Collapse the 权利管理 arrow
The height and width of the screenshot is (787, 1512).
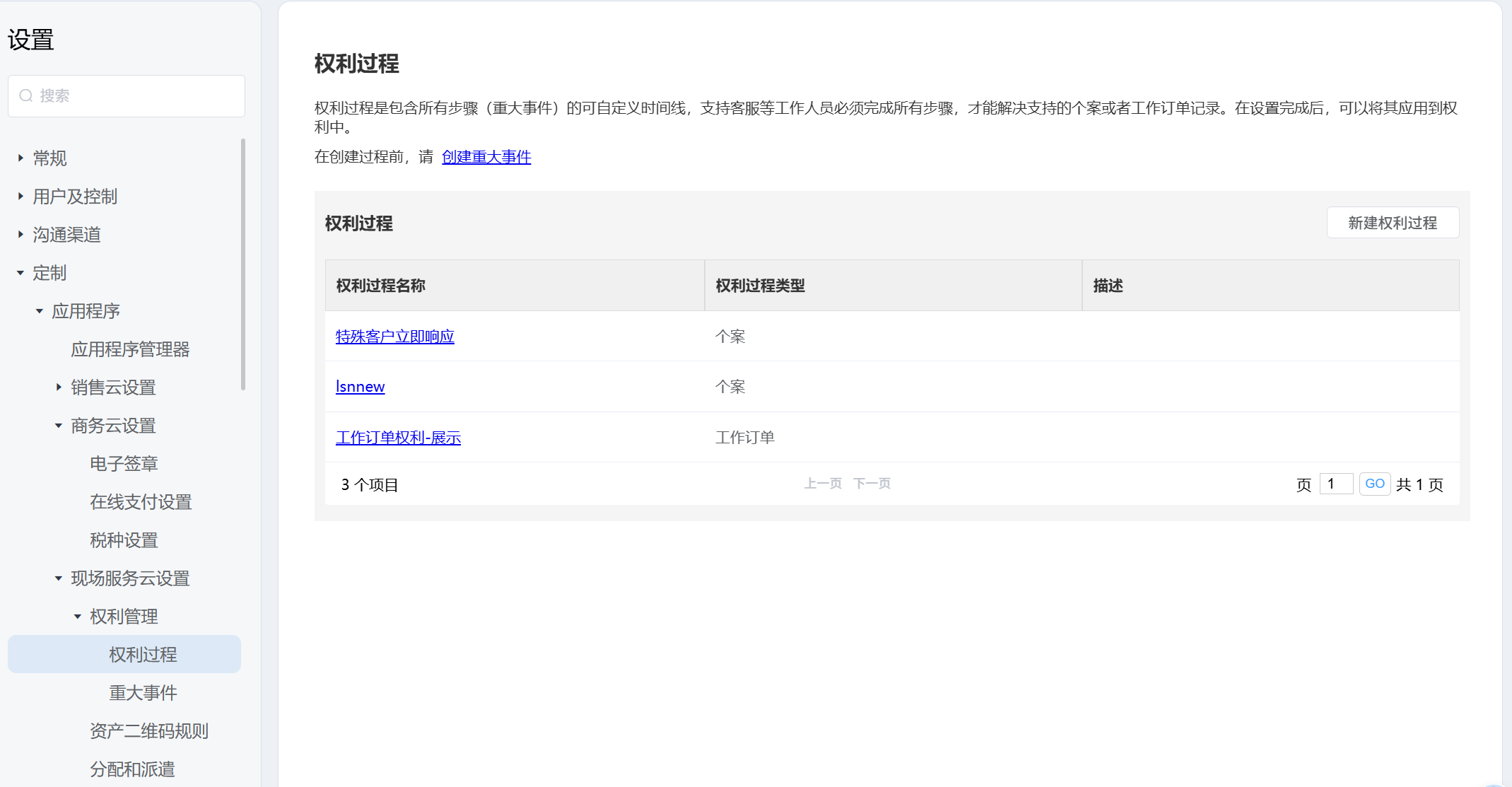click(x=78, y=616)
